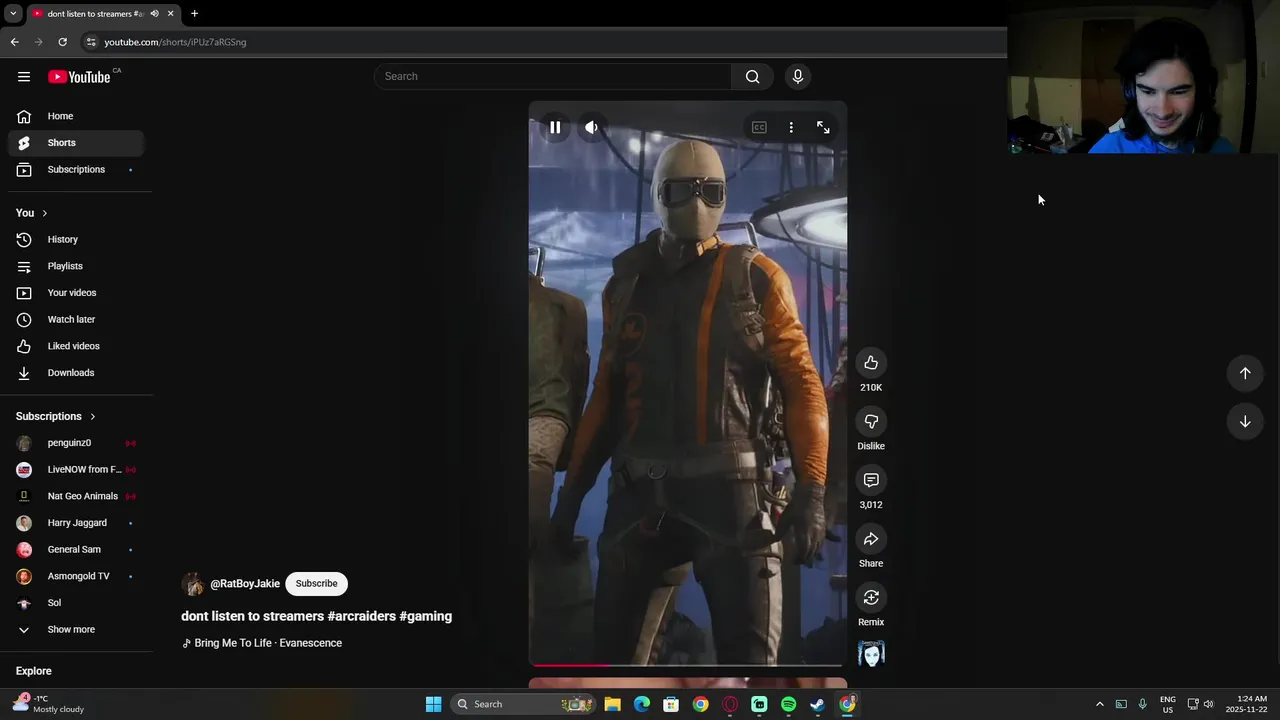Screen dimensions: 1280x720
Task: Expand subscriptions list with Show more
Action: pos(76,630)
